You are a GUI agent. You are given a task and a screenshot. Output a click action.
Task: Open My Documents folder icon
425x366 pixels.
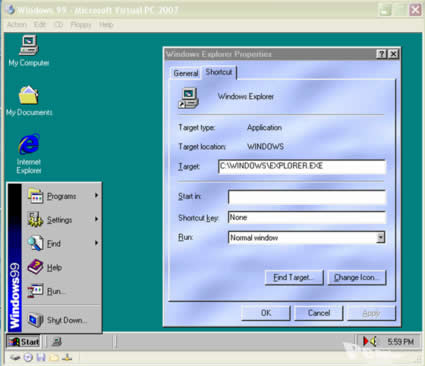point(29,101)
